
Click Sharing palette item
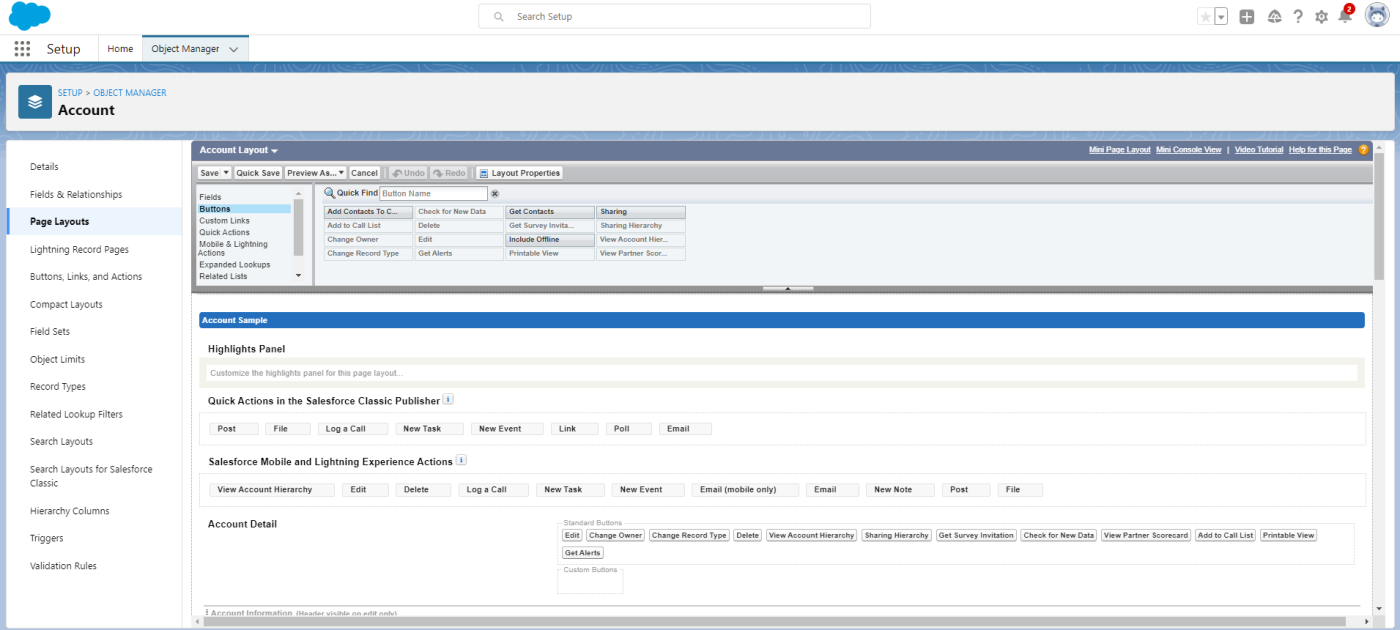click(641, 212)
